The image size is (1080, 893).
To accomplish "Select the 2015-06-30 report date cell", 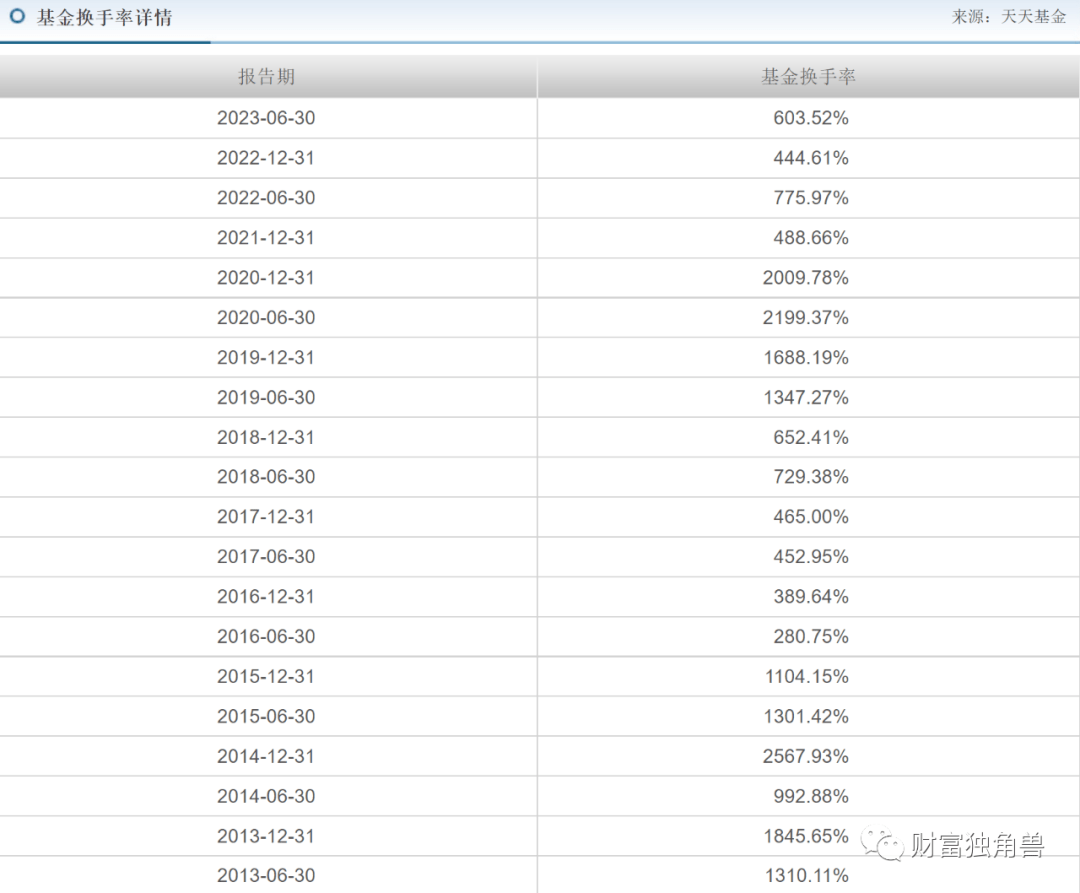I will (x=266, y=717).
